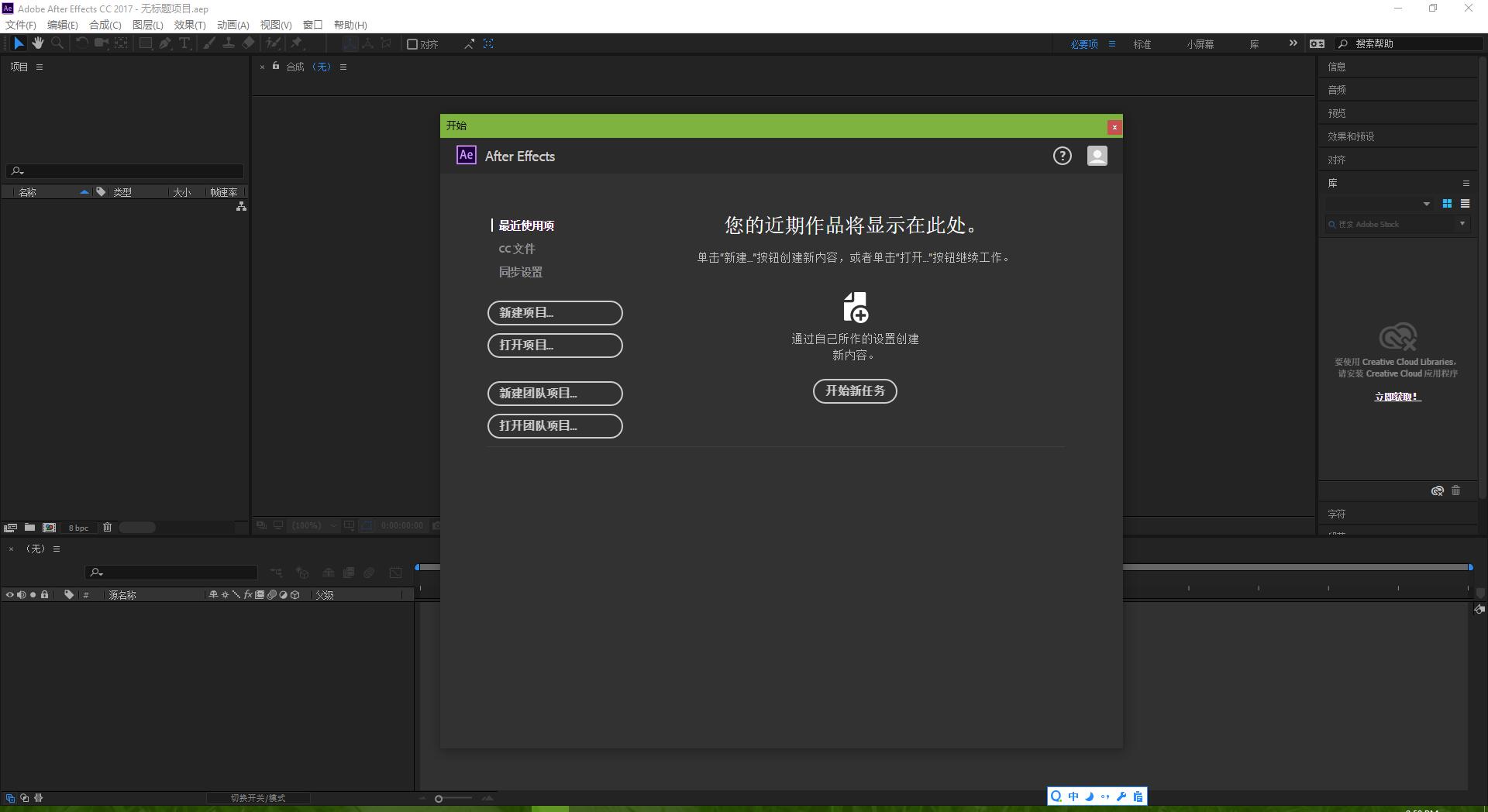Switch to the 标准 workspace
The image size is (1488, 812).
(x=1142, y=44)
